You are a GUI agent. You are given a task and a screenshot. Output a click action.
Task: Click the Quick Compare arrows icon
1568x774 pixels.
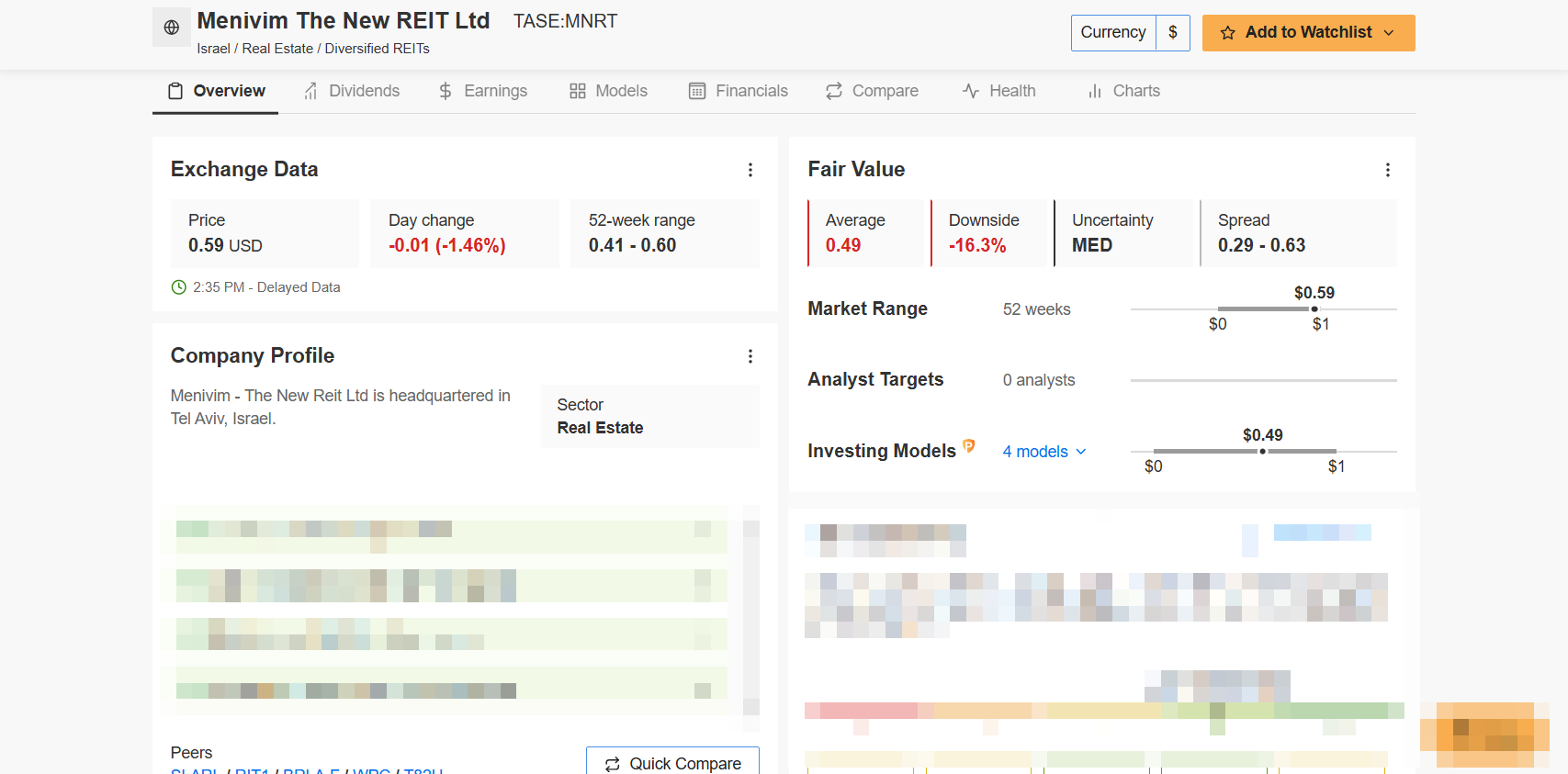pyautogui.click(x=613, y=764)
